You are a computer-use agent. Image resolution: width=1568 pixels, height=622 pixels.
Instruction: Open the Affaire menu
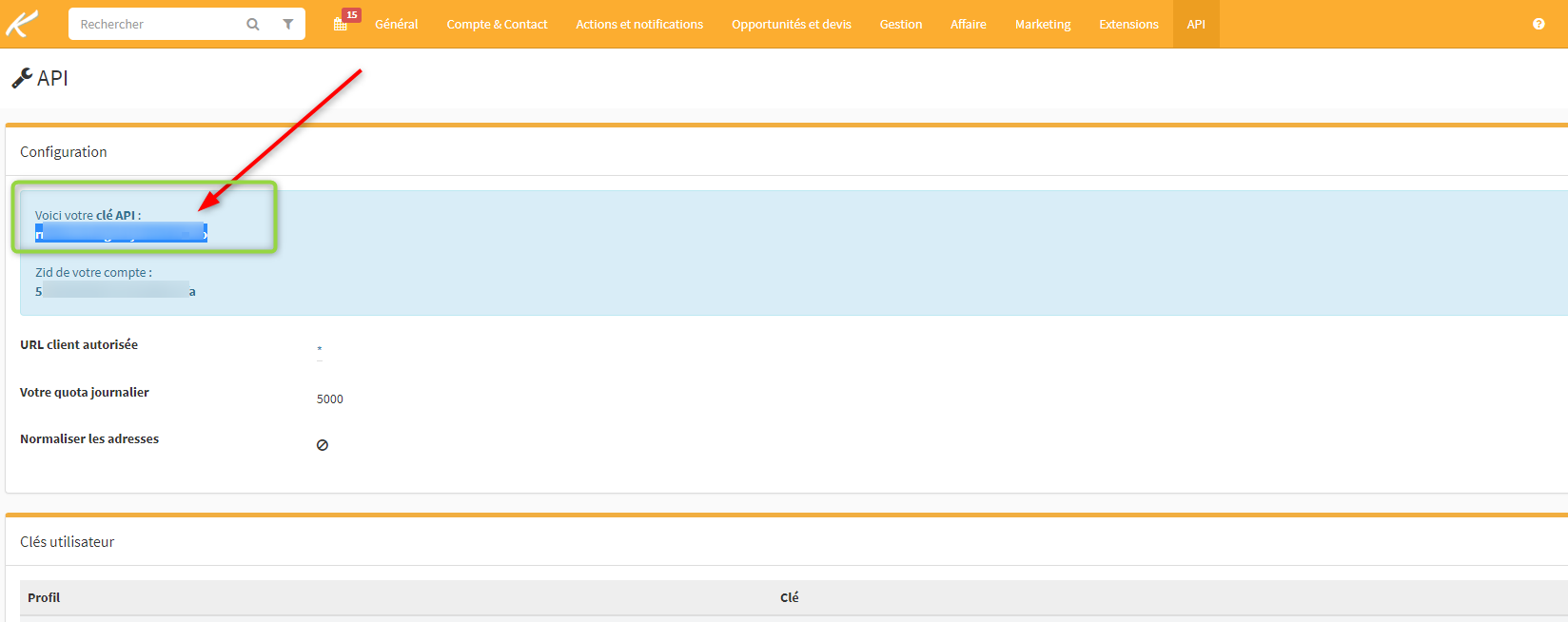pyautogui.click(x=969, y=25)
